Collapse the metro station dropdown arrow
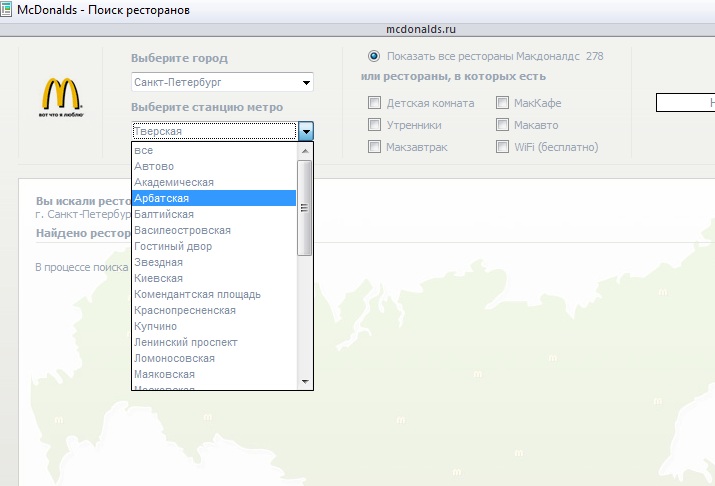This screenshot has width=715, height=486. click(x=306, y=131)
